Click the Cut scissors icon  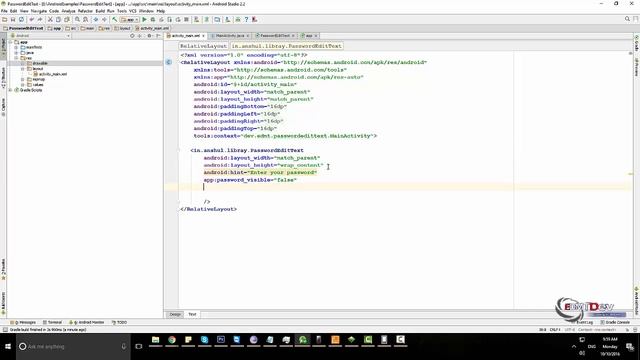pyautogui.click(x=50, y=19)
